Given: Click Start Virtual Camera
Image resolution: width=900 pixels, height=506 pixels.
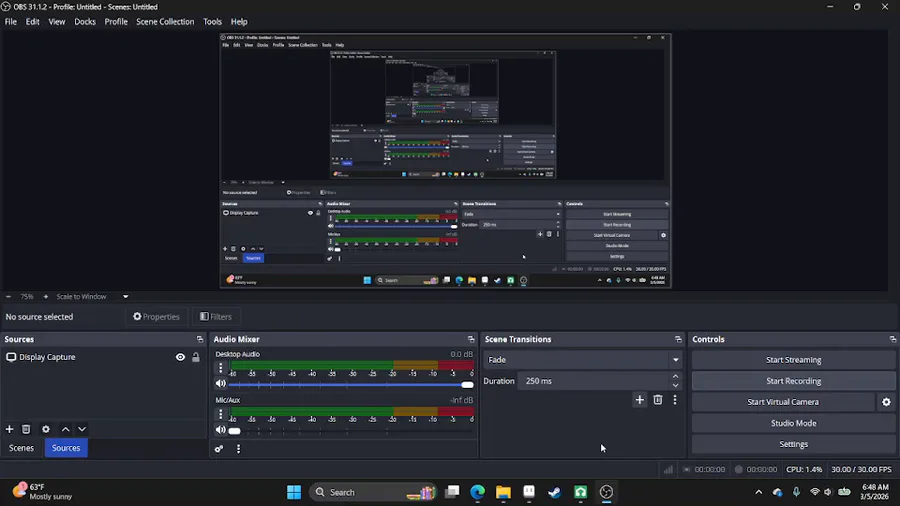Looking at the screenshot, I should (783, 402).
